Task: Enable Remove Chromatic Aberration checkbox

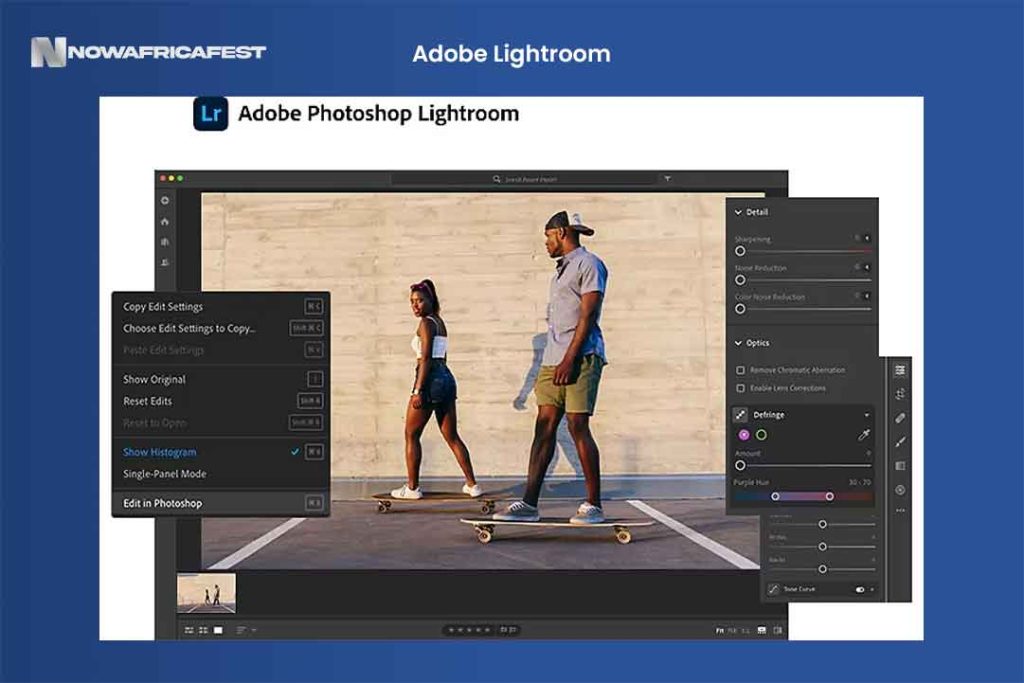Action: (741, 370)
